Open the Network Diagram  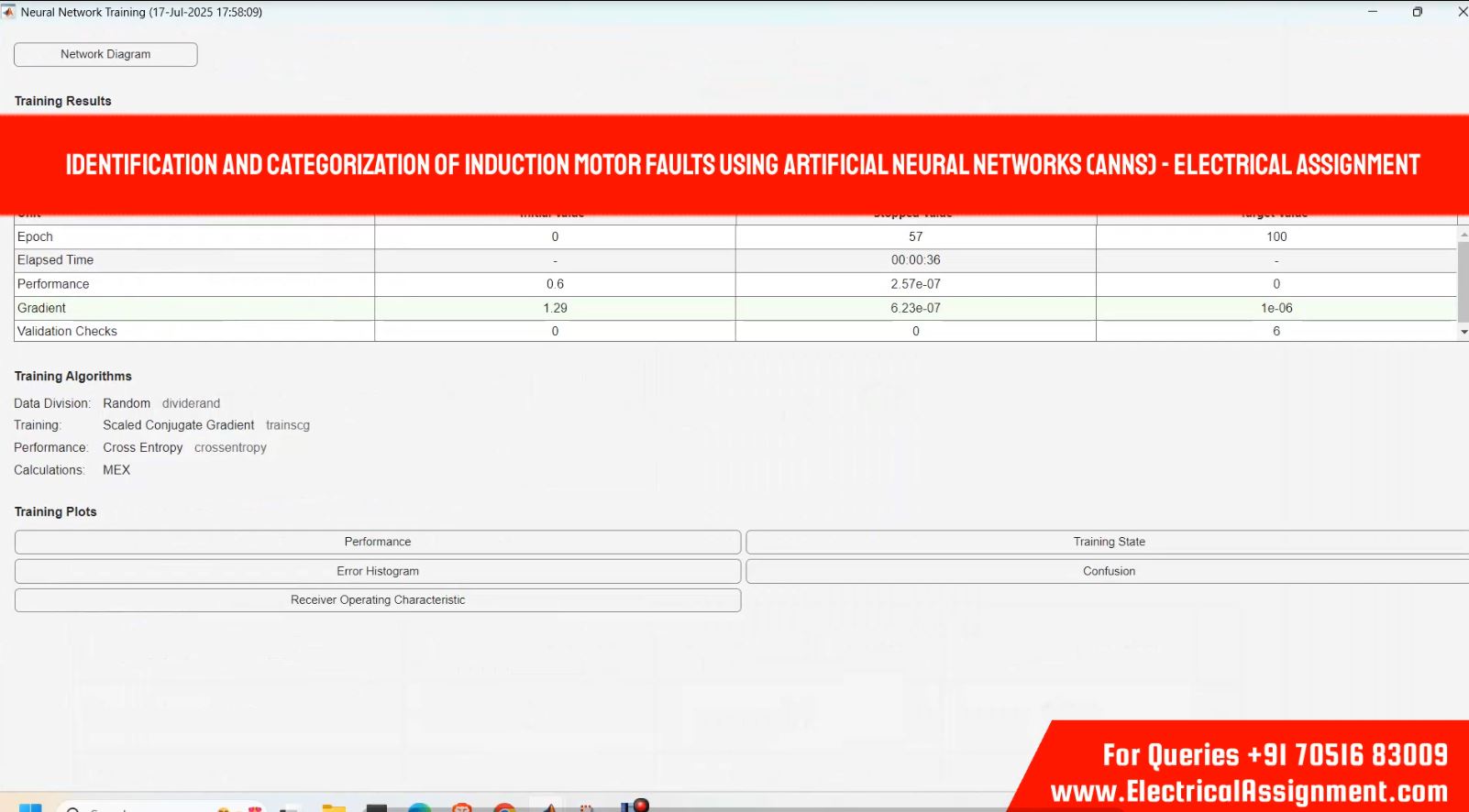point(105,54)
